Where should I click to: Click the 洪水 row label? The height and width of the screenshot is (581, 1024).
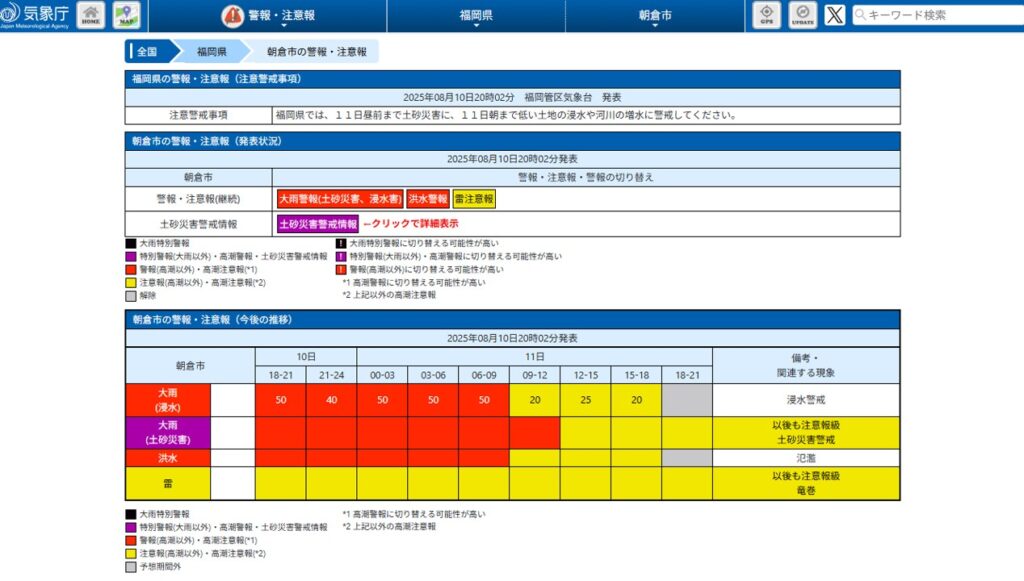tap(168, 458)
